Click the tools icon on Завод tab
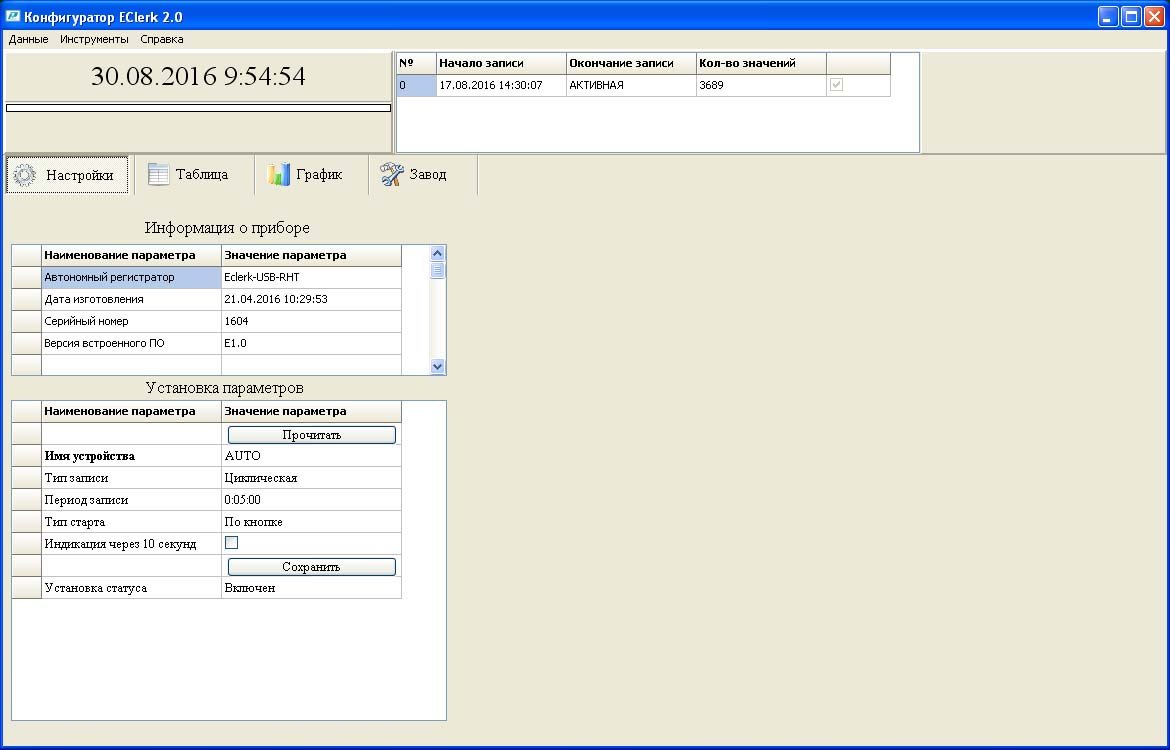The height and width of the screenshot is (750, 1170). click(x=391, y=174)
